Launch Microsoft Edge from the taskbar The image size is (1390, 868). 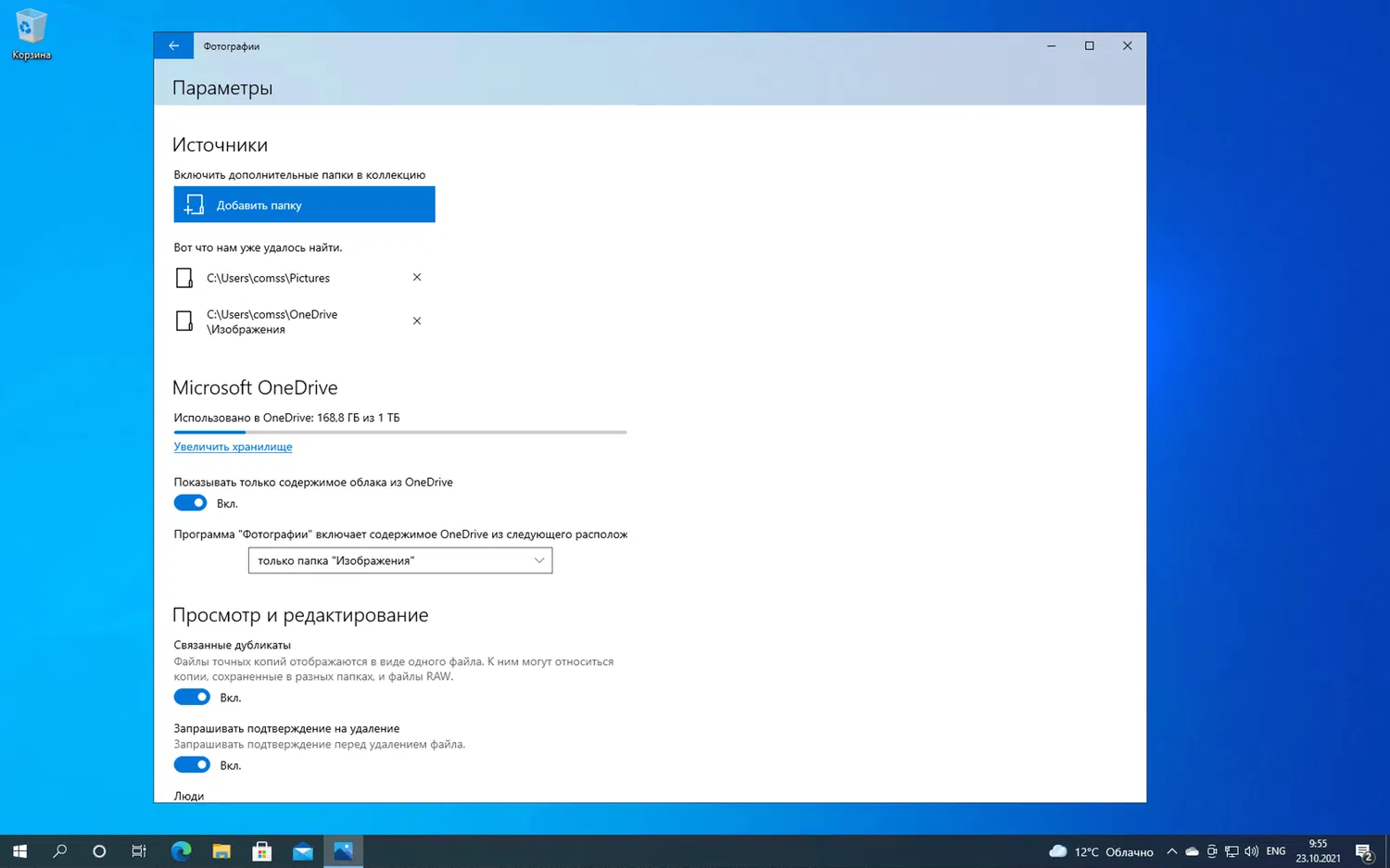(181, 851)
